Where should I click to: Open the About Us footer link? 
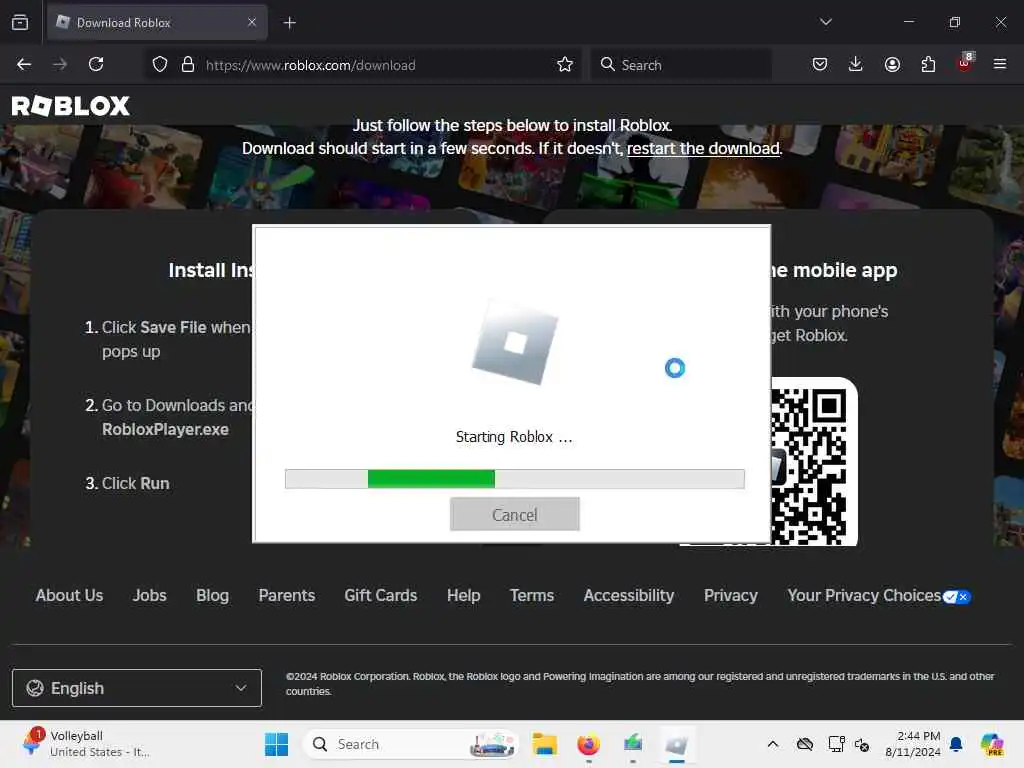(x=69, y=596)
